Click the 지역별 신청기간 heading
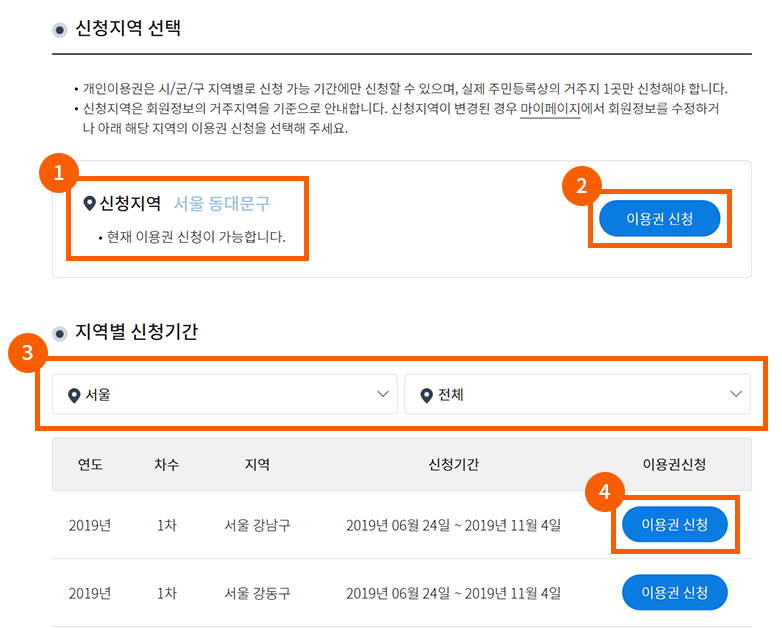This screenshot has width=782, height=629. 136,331
